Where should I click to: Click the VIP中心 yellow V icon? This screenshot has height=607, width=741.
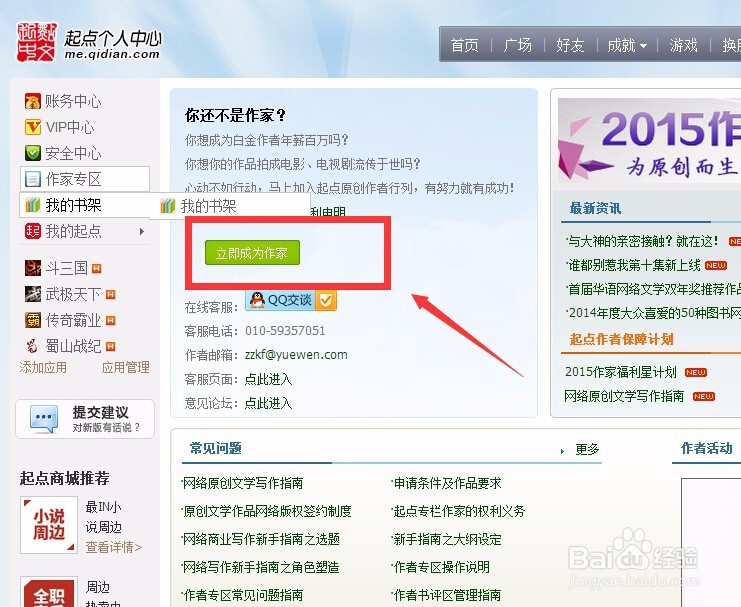click(x=33, y=127)
